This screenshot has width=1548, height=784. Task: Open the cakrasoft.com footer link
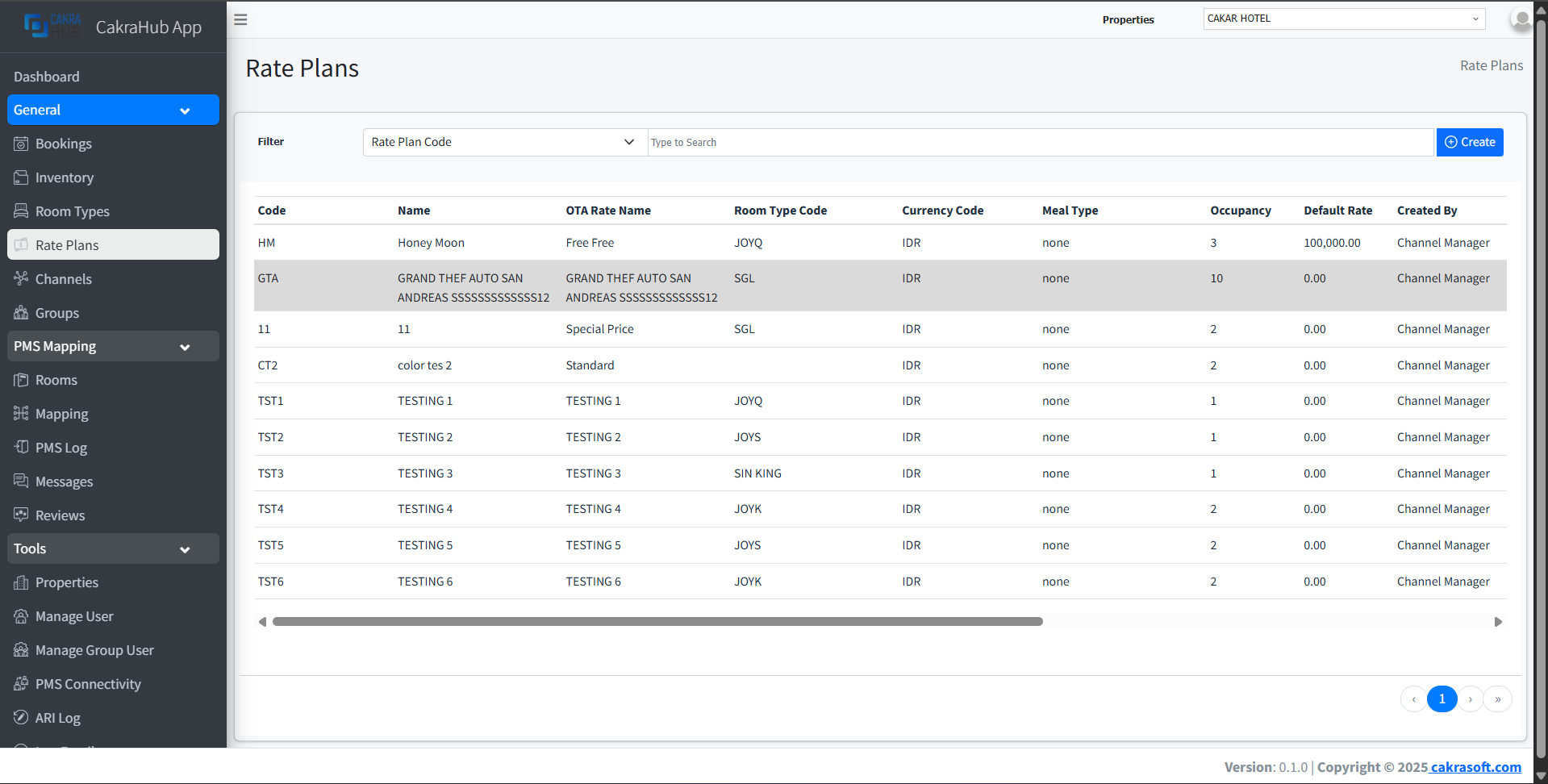[1475, 767]
